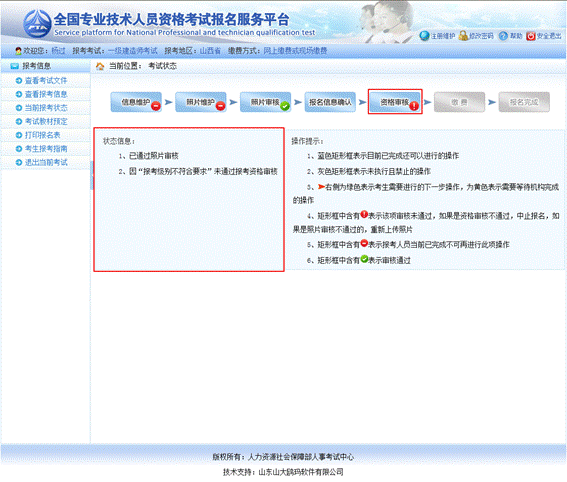Viewport: 567px width, 482px height.
Task: Click the 版权所有 footer text
Action: coord(283,457)
